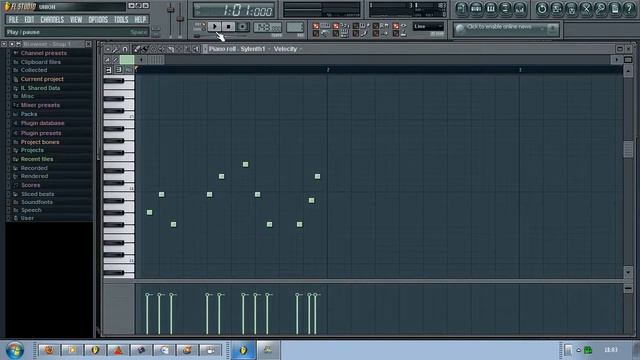640x360 pixels.
Task: Expand 'Clipboard files' in the browser
Action: pyautogui.click(x=40, y=62)
